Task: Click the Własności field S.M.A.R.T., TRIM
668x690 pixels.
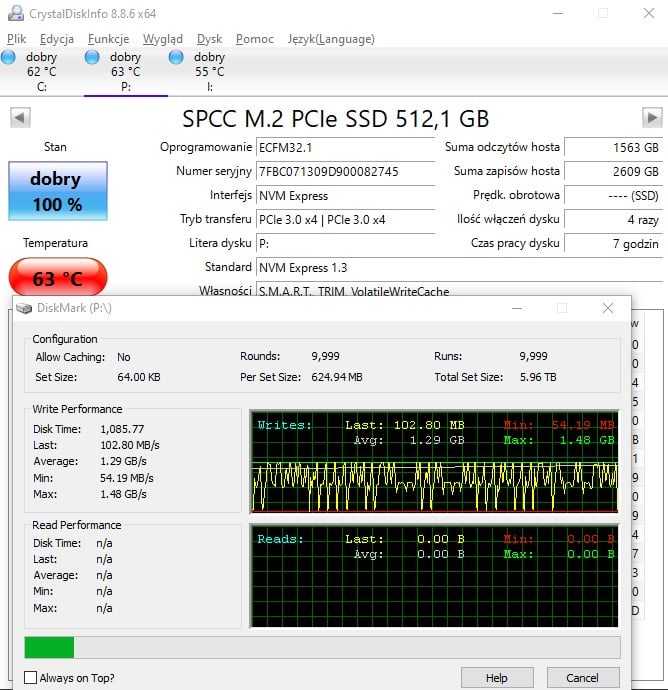Action: [x=459, y=289]
